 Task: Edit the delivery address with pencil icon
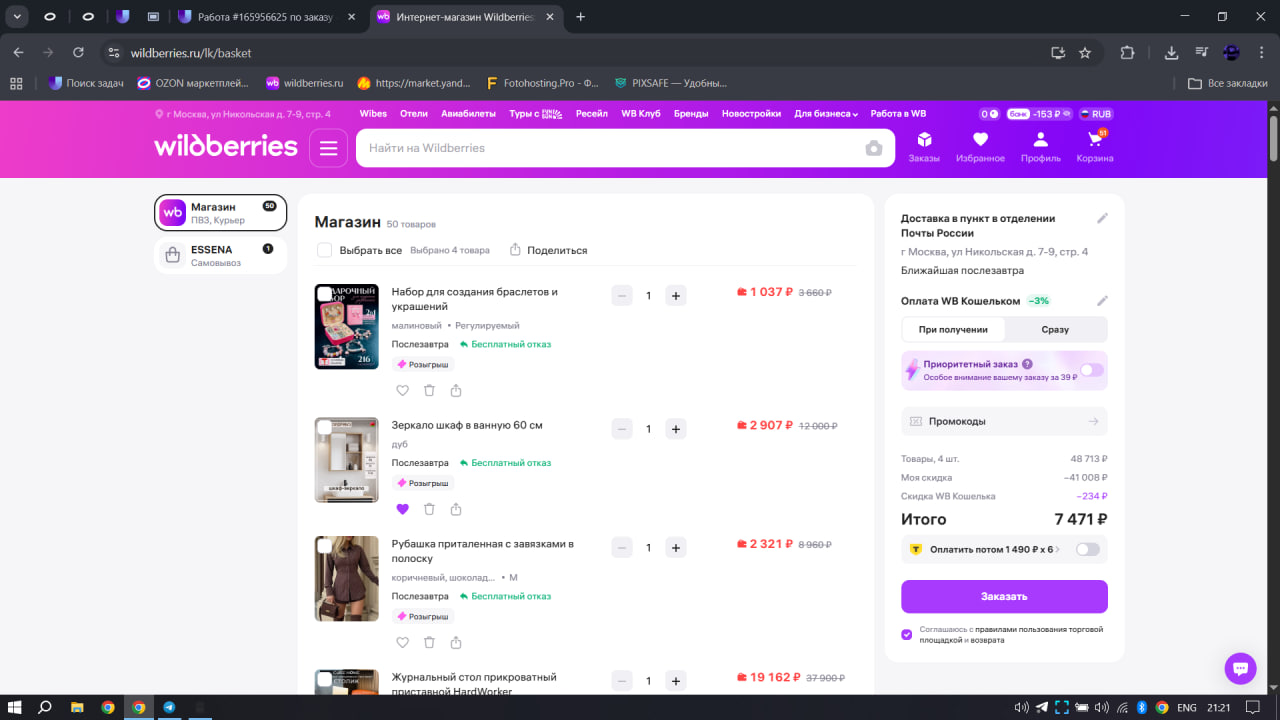pos(1102,218)
